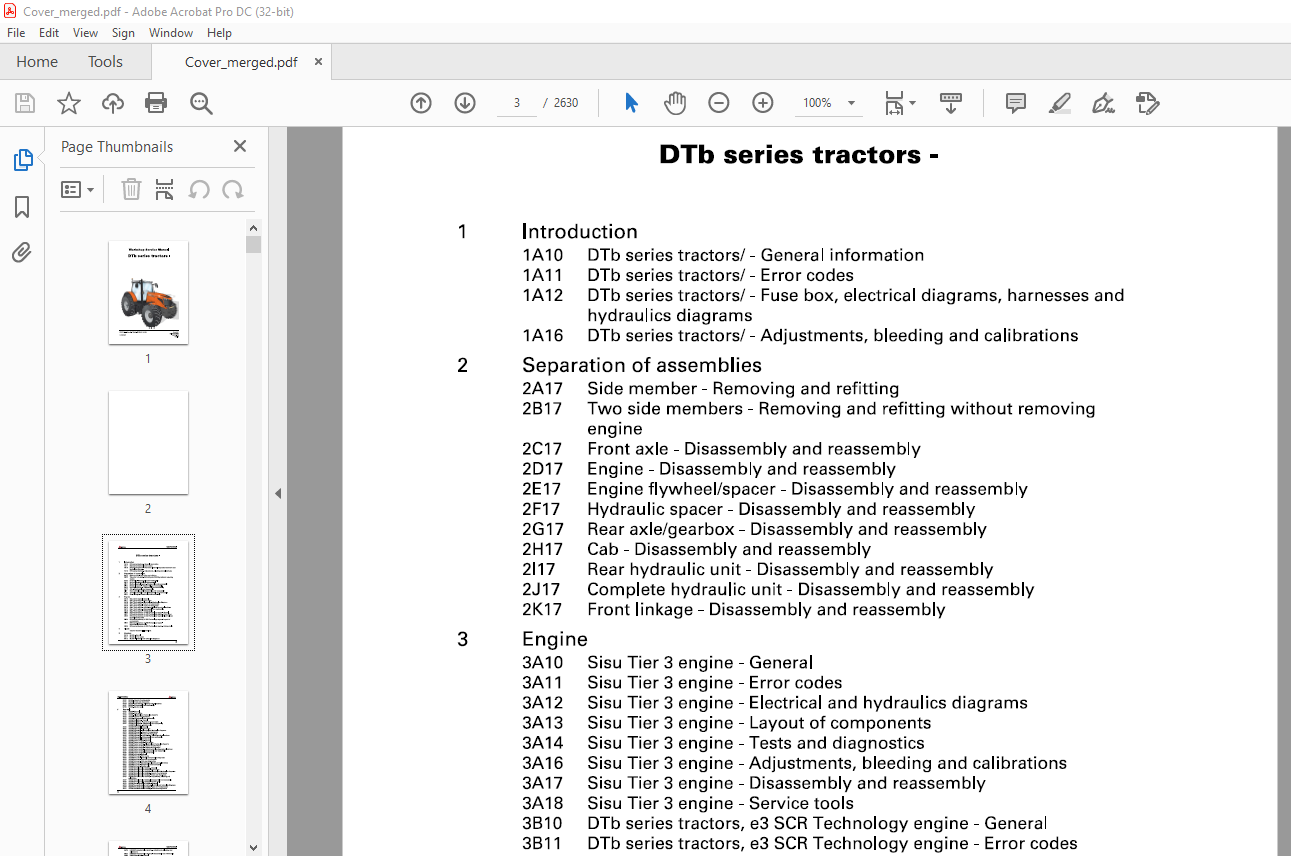Image resolution: width=1291 pixels, height=856 pixels.
Task: Select the page 4 thumbnail
Action: click(148, 742)
